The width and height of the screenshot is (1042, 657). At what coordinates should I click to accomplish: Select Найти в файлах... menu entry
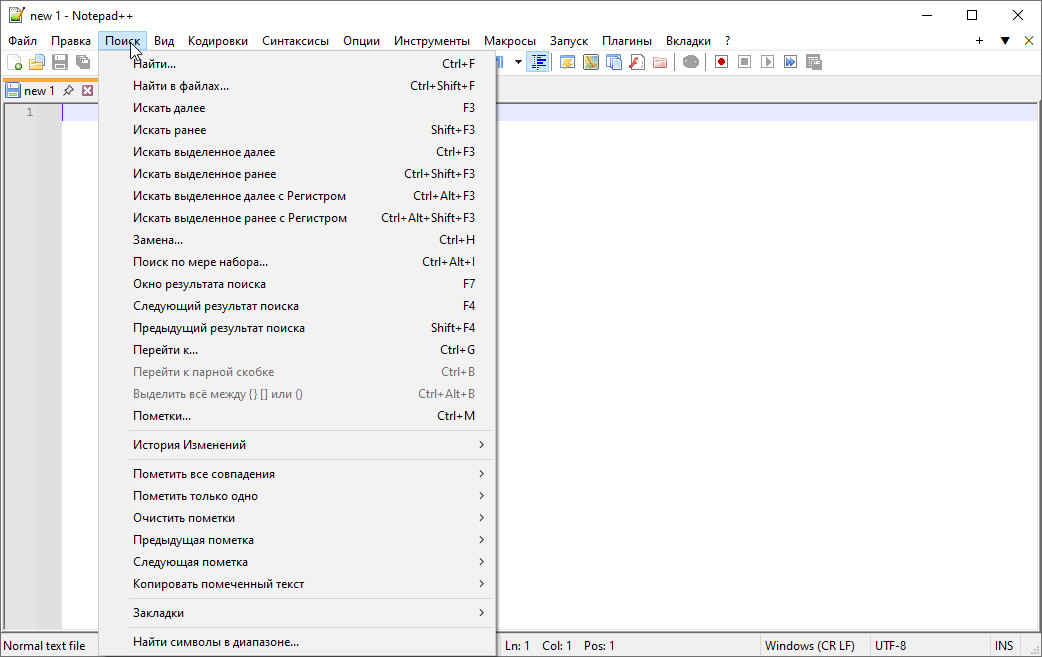(181, 86)
